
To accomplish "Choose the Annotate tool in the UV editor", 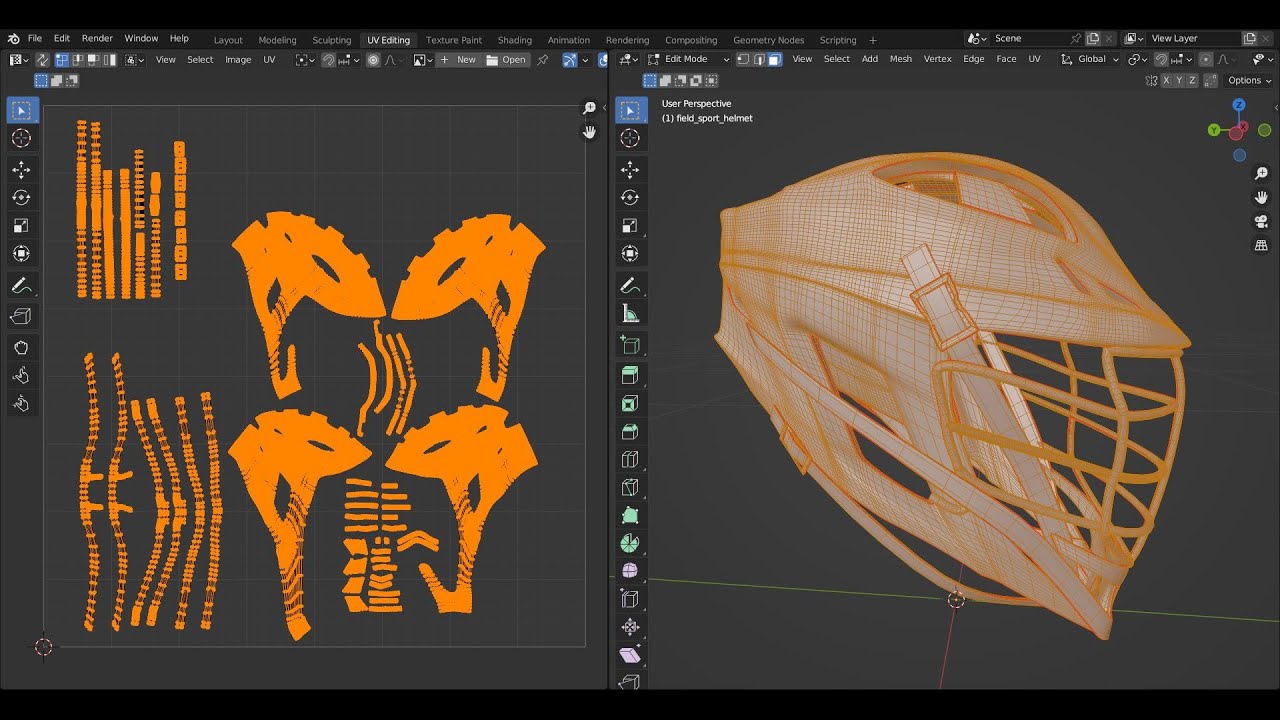I will pos(21,286).
